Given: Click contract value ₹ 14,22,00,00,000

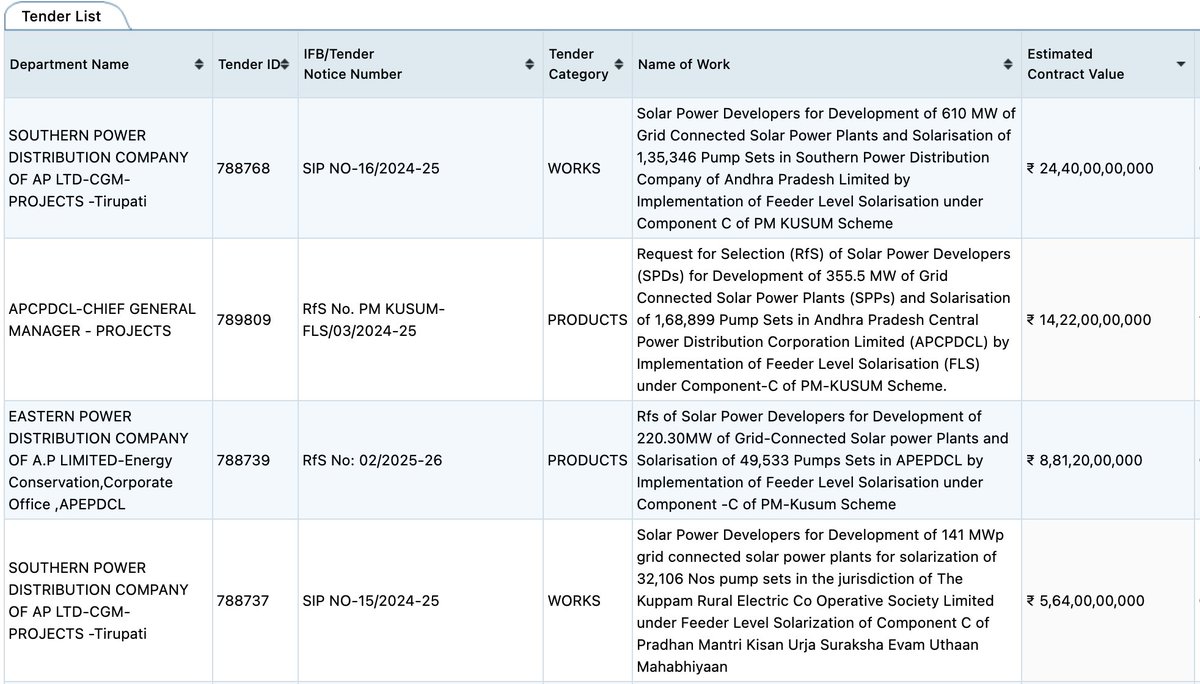Looking at the screenshot, I should click(1089, 320).
